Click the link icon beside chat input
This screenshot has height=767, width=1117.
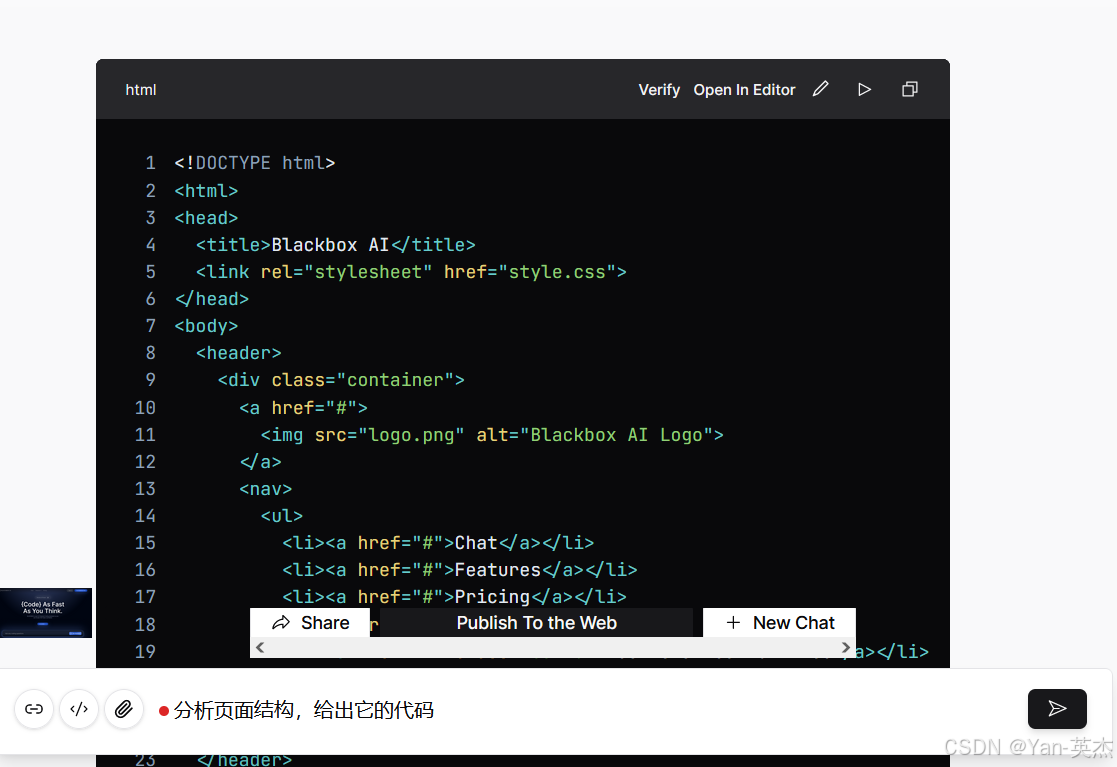33,709
